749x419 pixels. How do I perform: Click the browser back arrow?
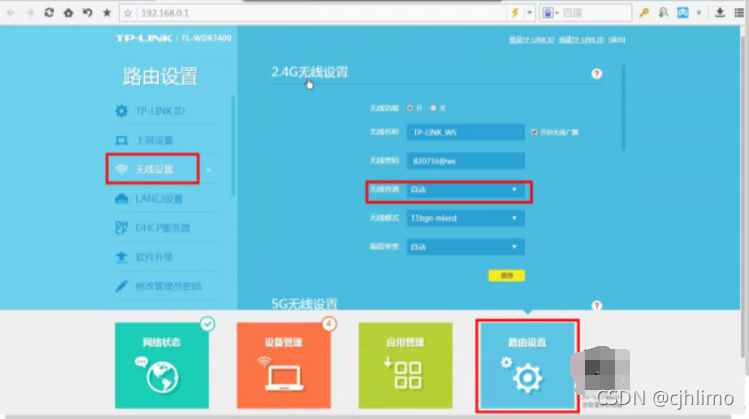(11, 13)
